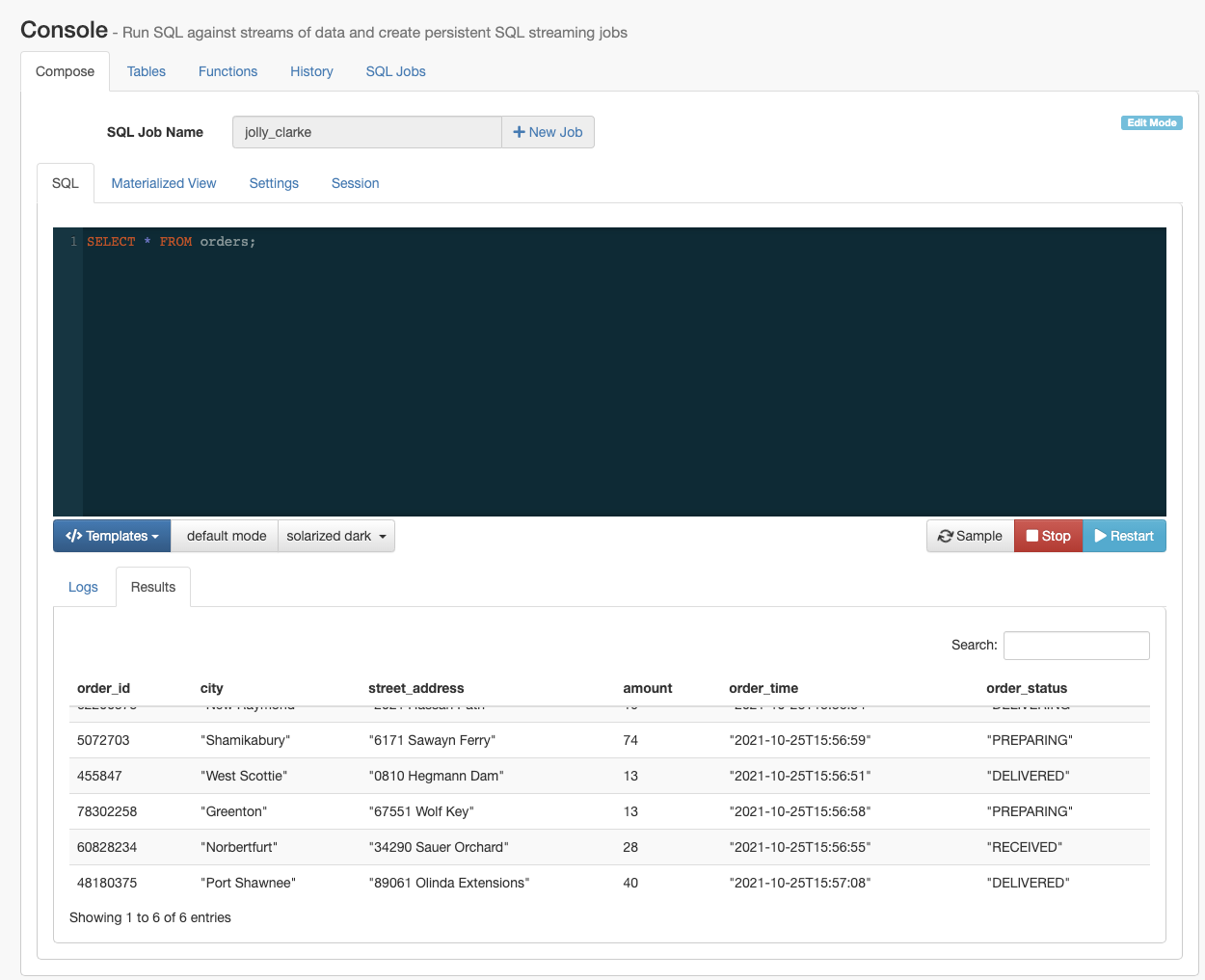Switch to the Tables tab

pyautogui.click(x=147, y=71)
